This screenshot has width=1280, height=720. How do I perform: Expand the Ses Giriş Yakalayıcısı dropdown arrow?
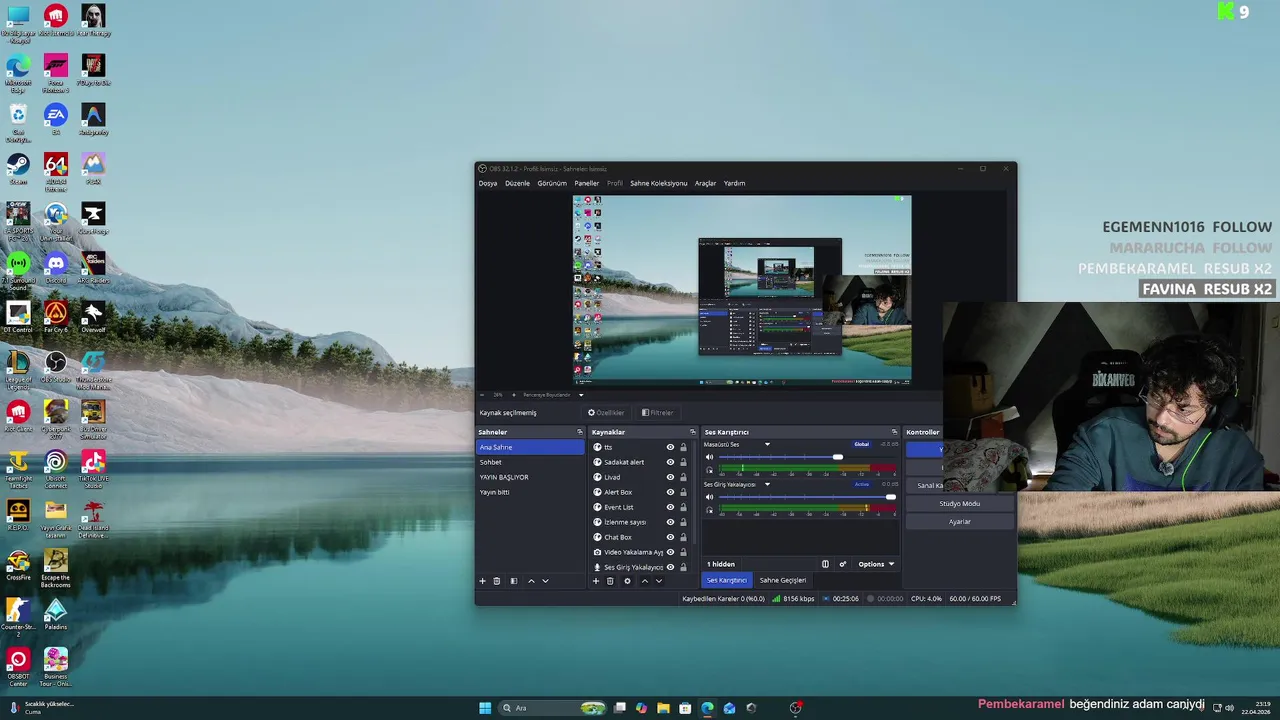767,484
